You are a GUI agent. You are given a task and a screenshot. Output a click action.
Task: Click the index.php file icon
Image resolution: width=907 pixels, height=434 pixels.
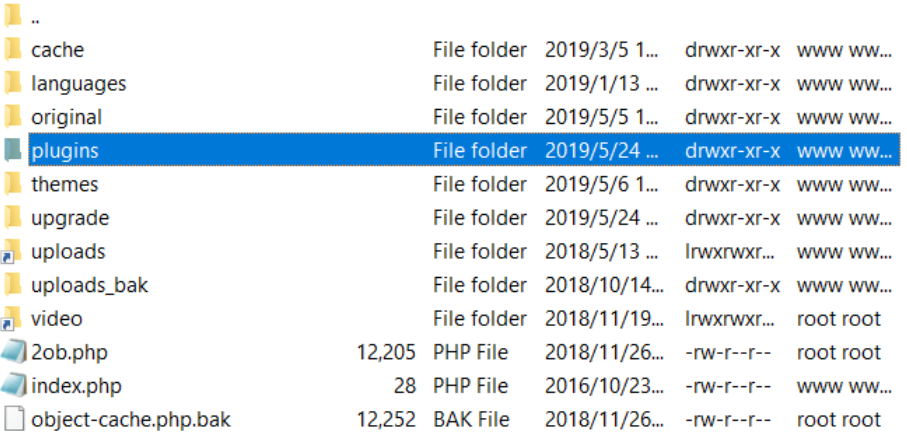(x=13, y=386)
